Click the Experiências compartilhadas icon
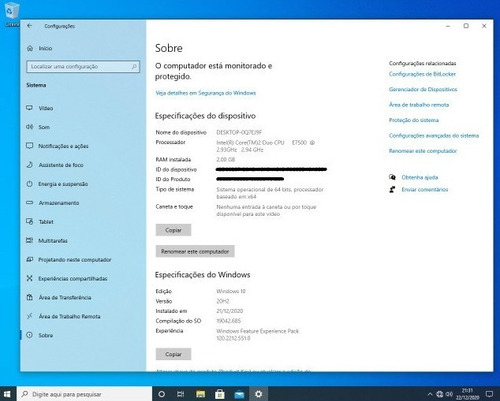The image size is (500, 401). [30, 278]
